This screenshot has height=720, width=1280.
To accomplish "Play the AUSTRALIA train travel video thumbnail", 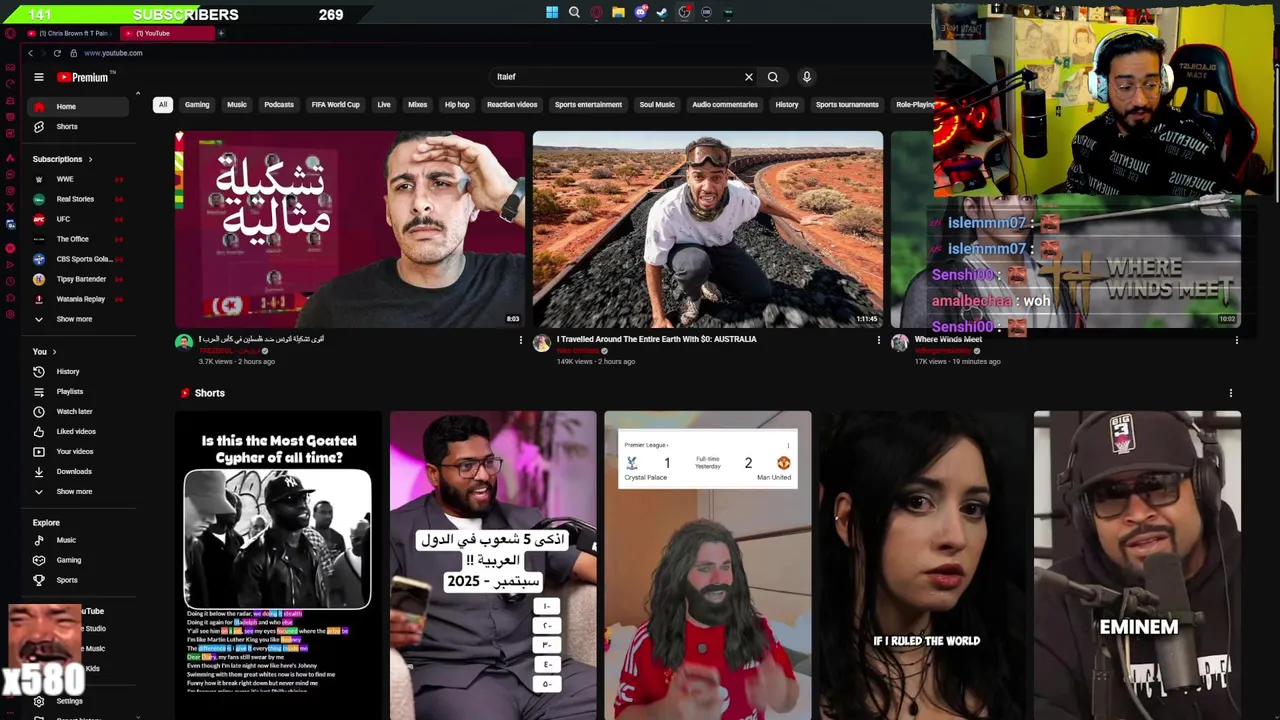I will pos(708,229).
